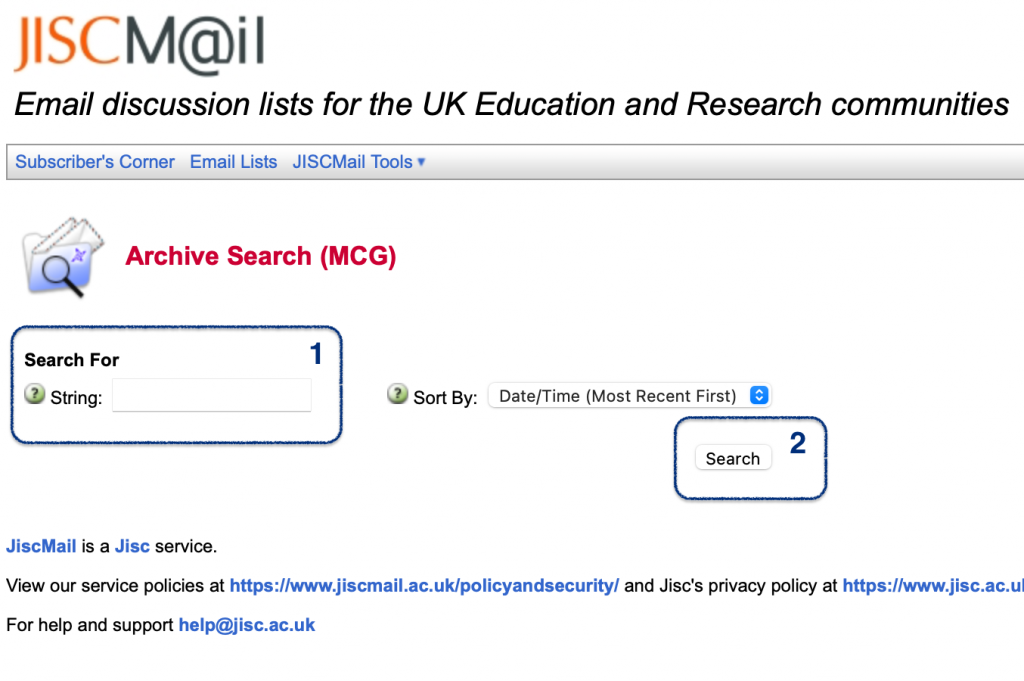Click the site tagline about Email discussion lists
Screen dimensions: 1024x681
point(511,104)
